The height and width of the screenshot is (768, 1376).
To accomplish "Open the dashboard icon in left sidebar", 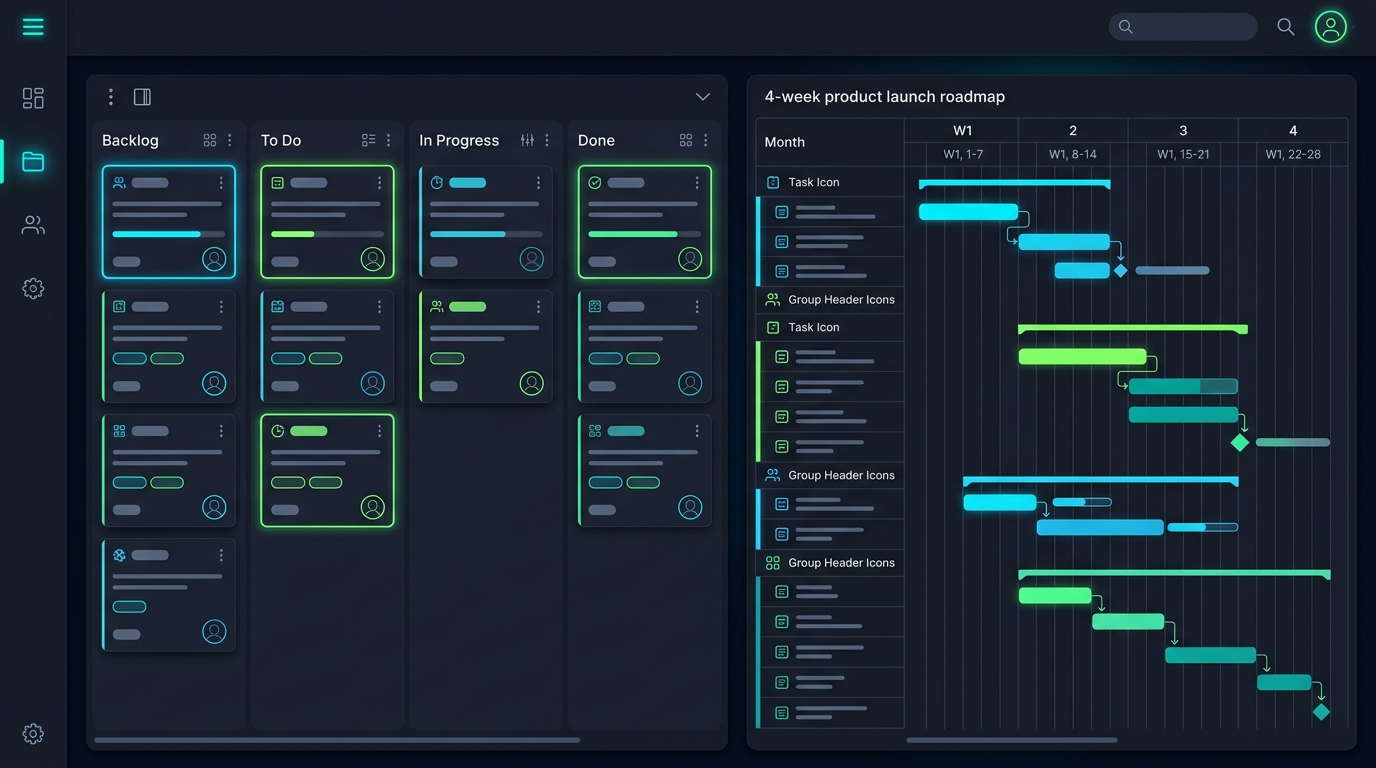I will [x=33, y=98].
